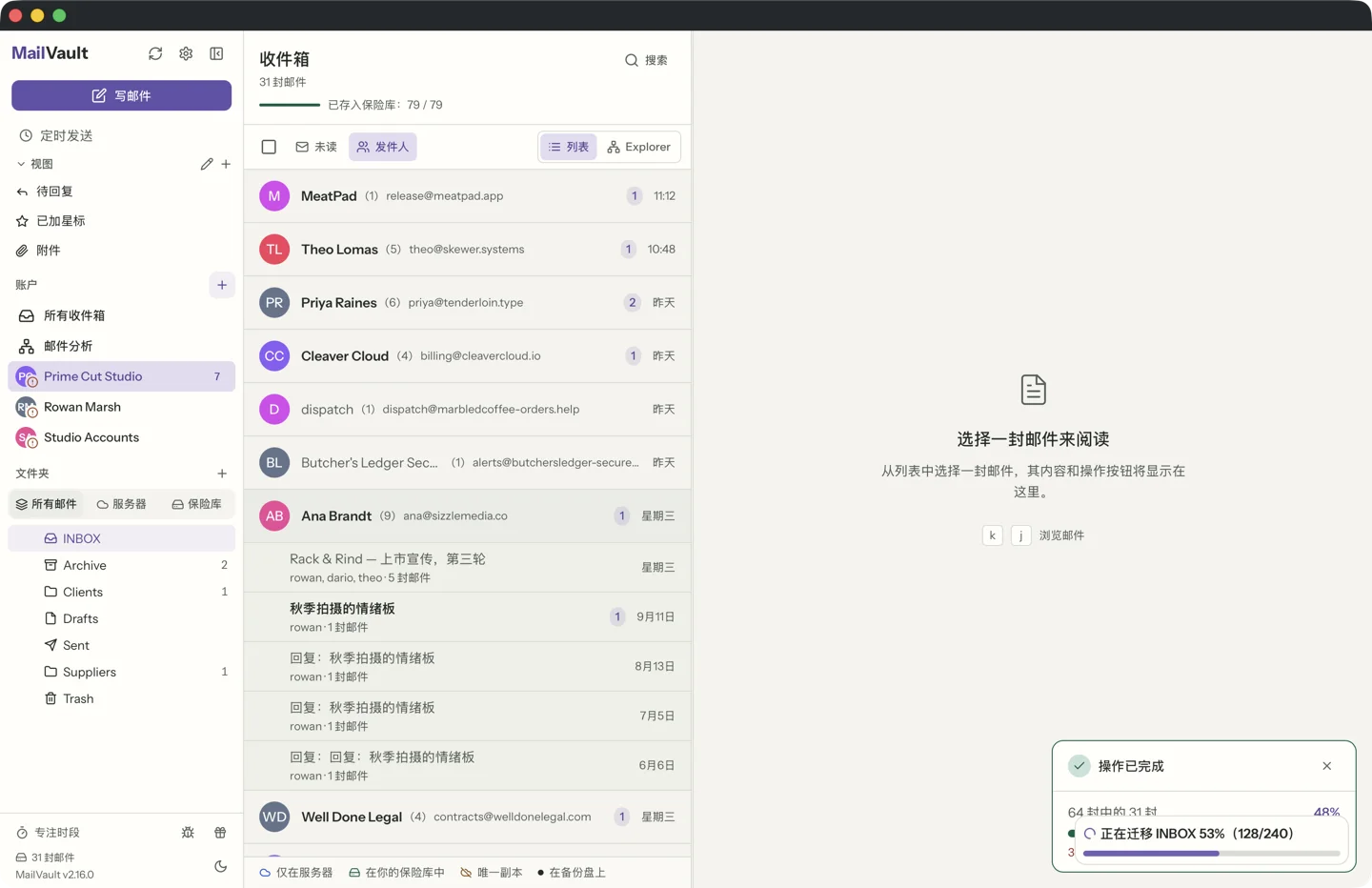Click the bug report icon in footer
This screenshot has width=1372, height=888.
188,833
